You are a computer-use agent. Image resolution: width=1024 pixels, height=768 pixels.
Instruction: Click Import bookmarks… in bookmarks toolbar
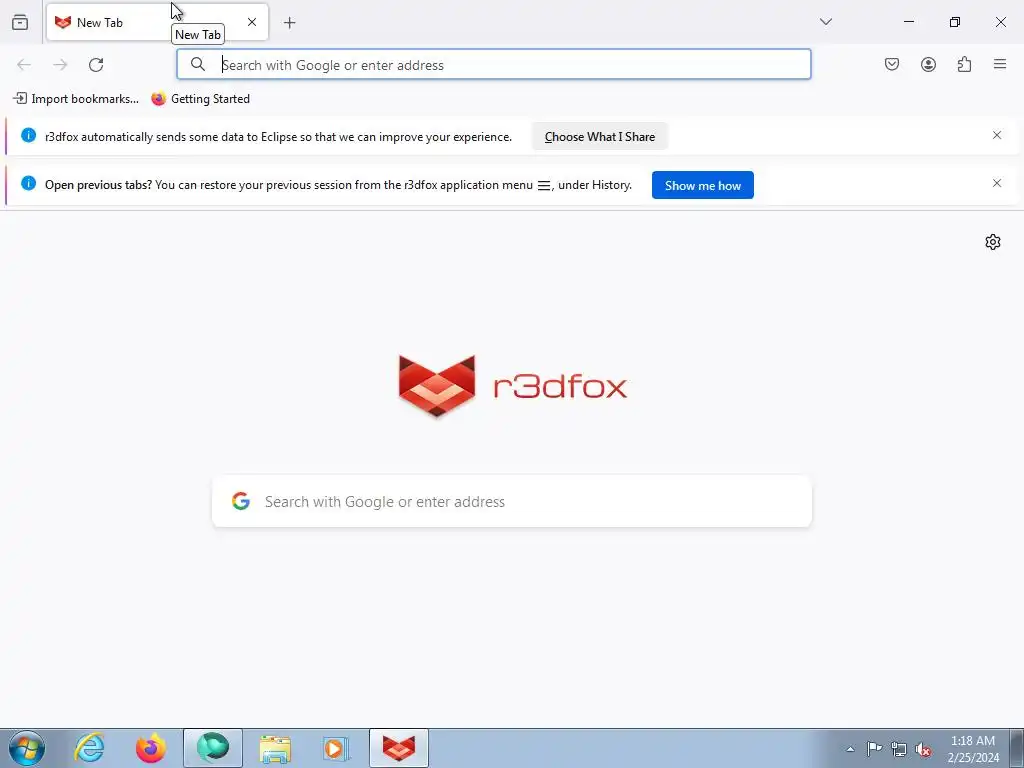coord(76,99)
